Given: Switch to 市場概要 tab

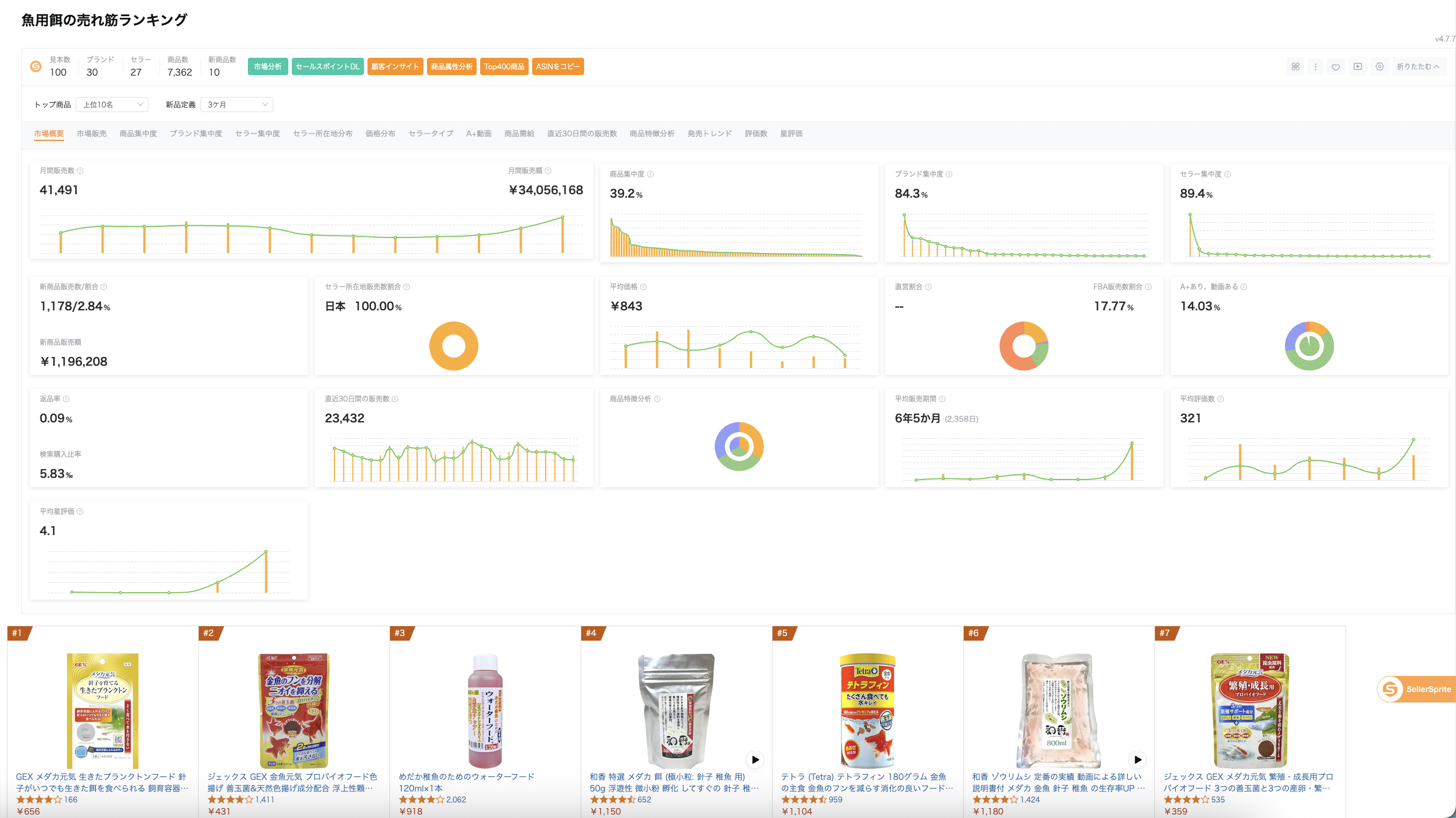Looking at the screenshot, I should coord(49,133).
